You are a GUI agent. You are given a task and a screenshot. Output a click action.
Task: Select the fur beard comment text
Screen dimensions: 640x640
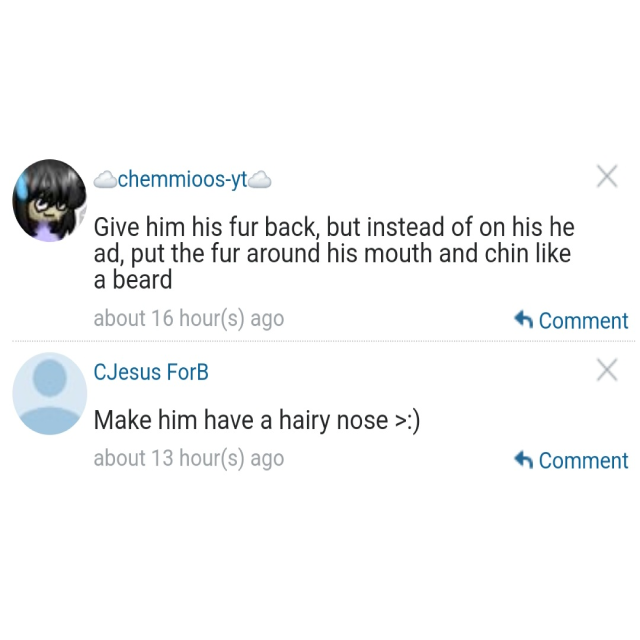(x=334, y=253)
